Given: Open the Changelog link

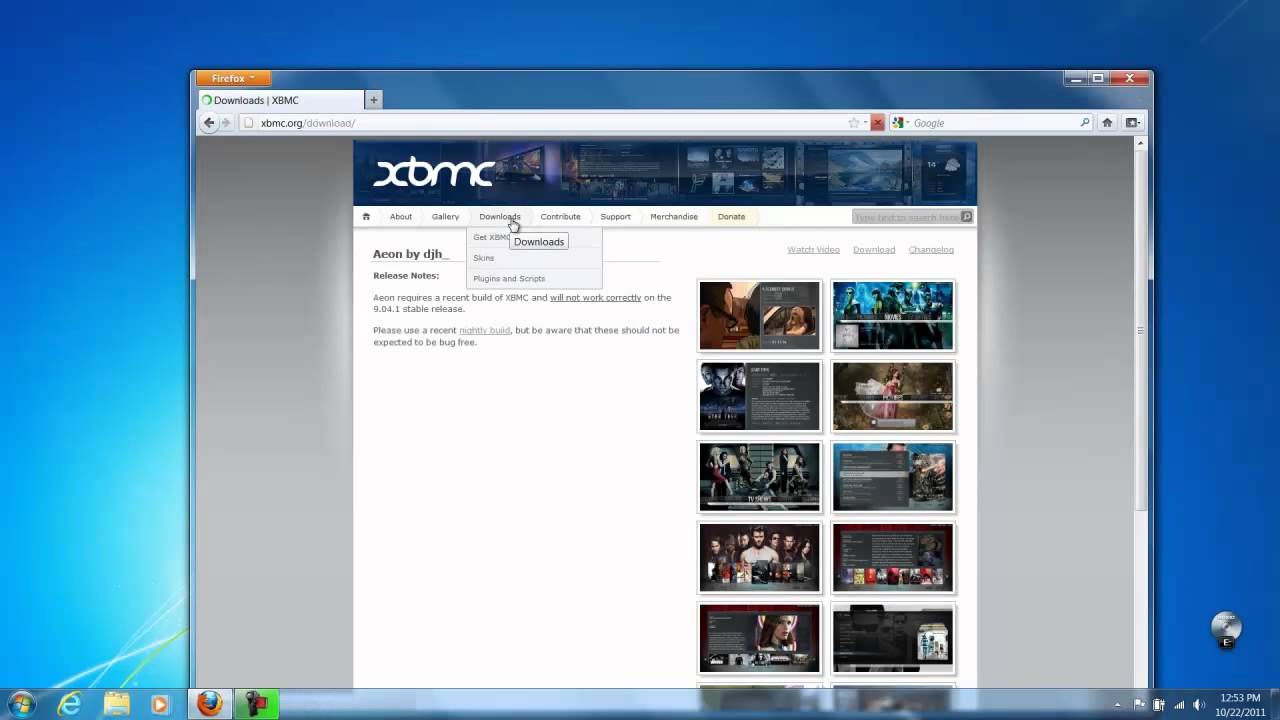Looking at the screenshot, I should pyautogui.click(x=931, y=250).
